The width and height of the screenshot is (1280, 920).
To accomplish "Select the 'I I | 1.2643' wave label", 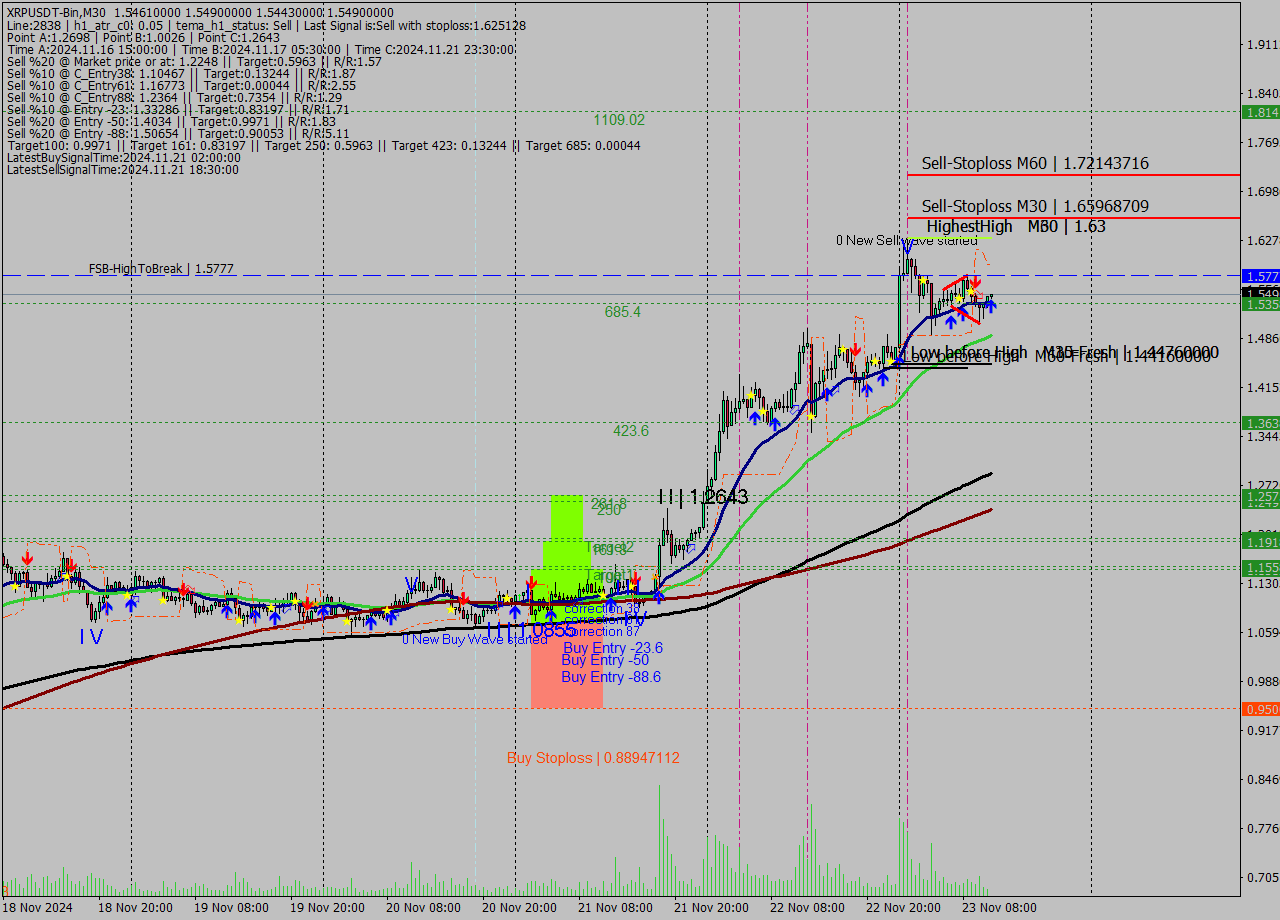I will point(703,497).
